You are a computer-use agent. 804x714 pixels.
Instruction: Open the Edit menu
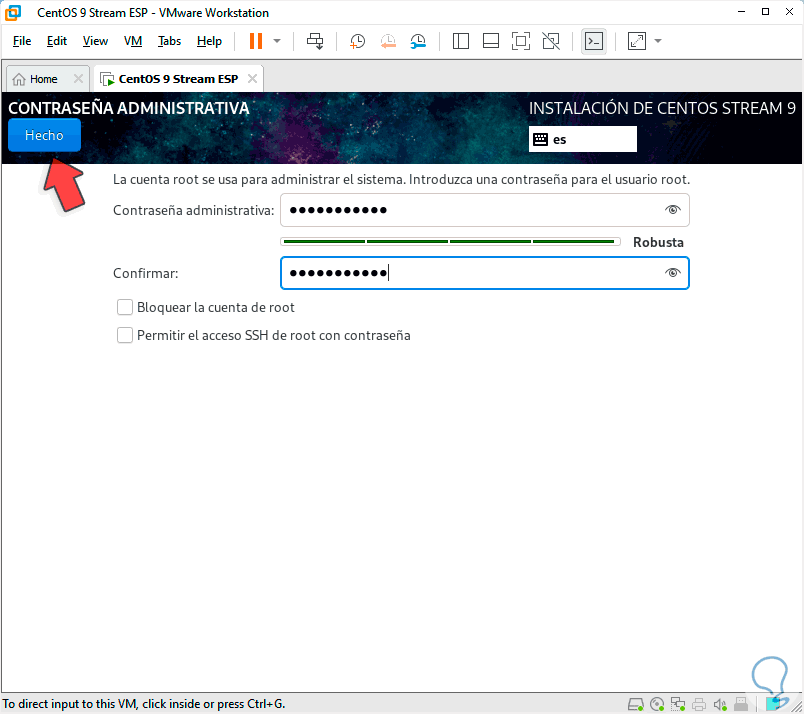(x=57, y=41)
